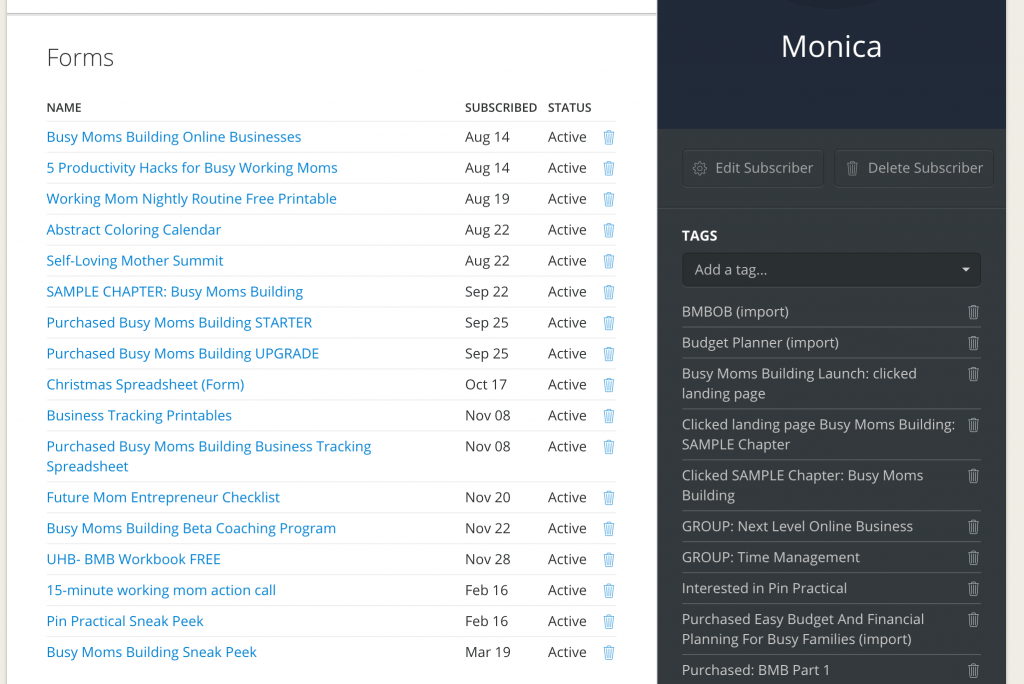The image size is (1024, 684).
Task: Delete the Busy Moms Building Online Businesses form subscription
Action: pos(609,137)
